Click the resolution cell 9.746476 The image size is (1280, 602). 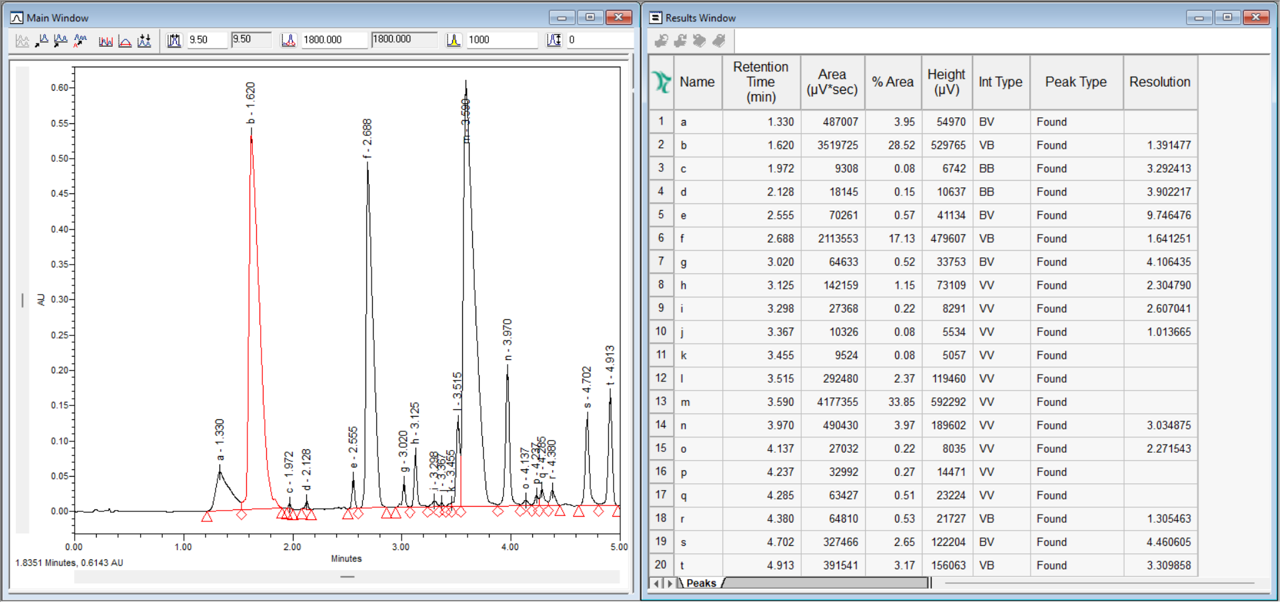click(x=1160, y=215)
